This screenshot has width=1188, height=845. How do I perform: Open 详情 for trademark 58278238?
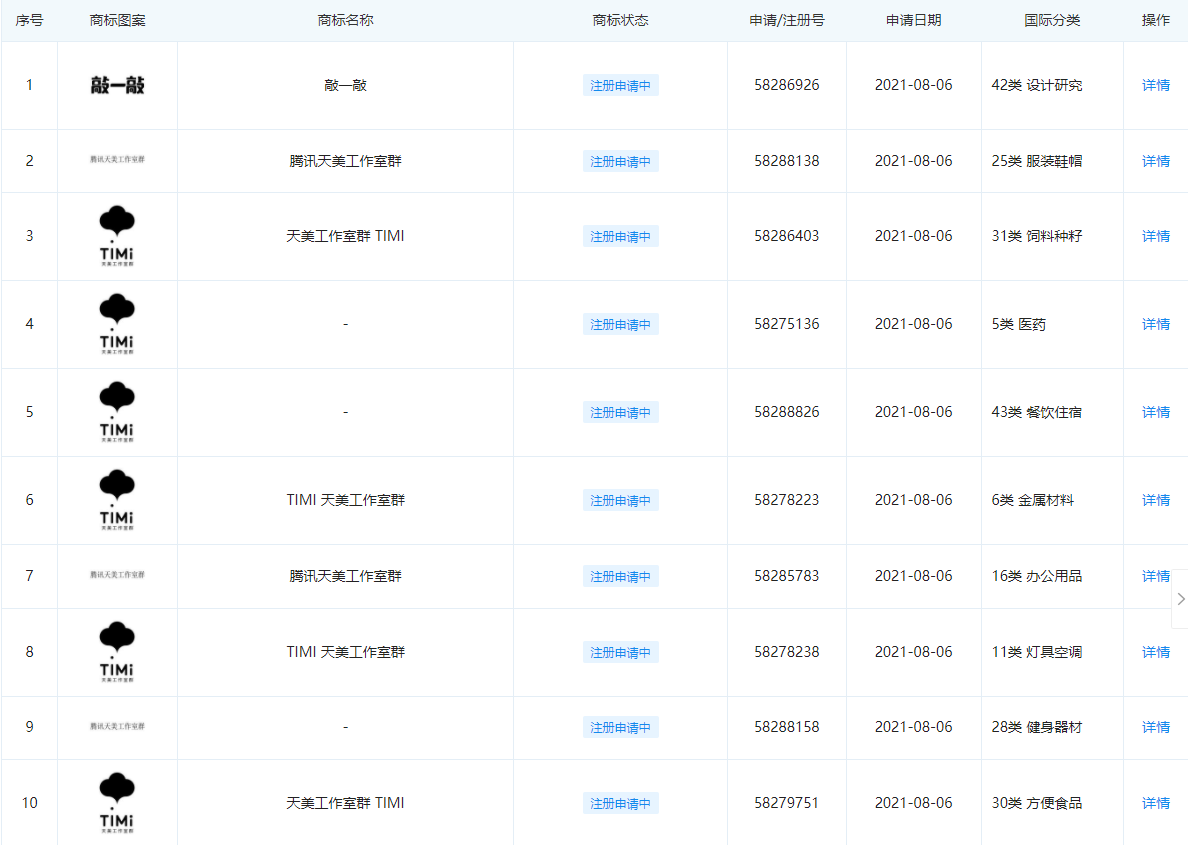click(x=1155, y=652)
